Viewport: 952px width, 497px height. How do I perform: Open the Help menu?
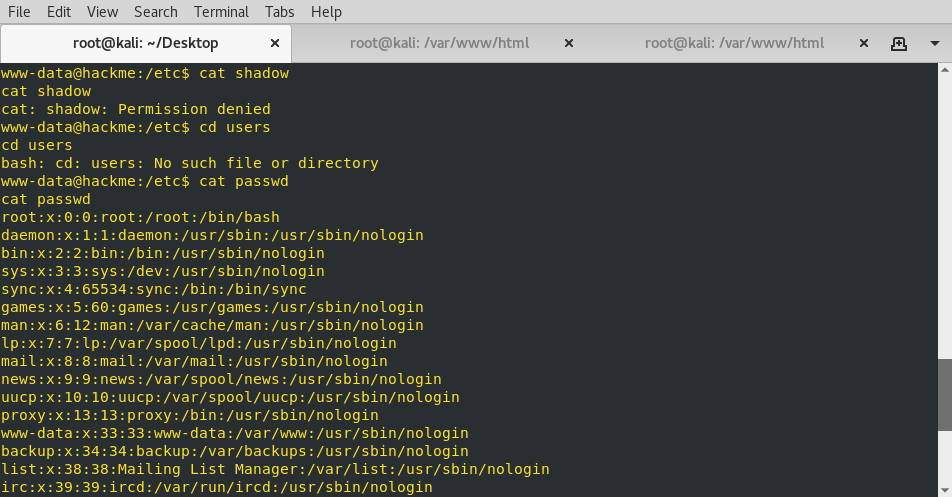pyautogui.click(x=326, y=12)
